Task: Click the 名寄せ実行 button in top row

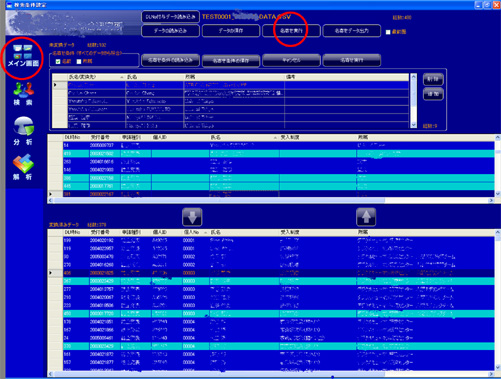Action: 291,31
